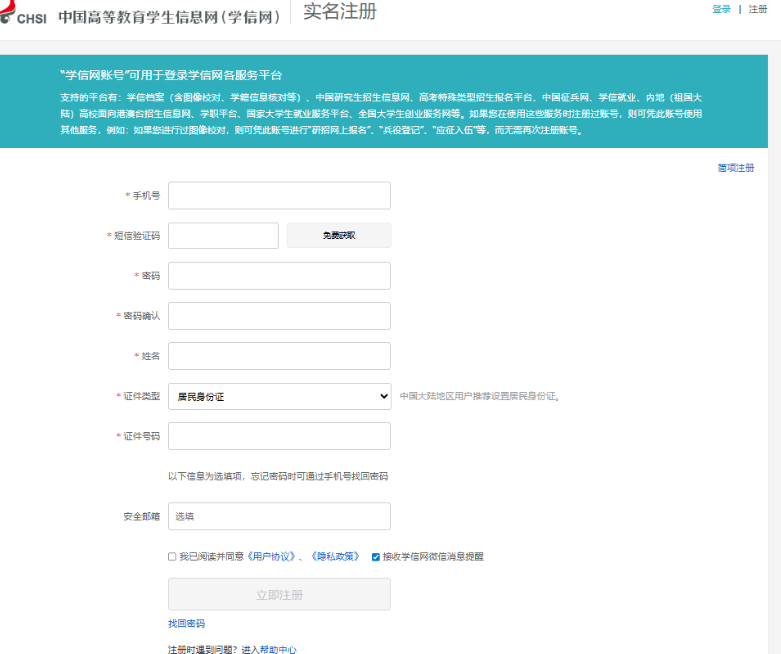The image size is (781, 654).
Task: Check the 我已阅读并同意 agreement checkbox
Action: 172,557
